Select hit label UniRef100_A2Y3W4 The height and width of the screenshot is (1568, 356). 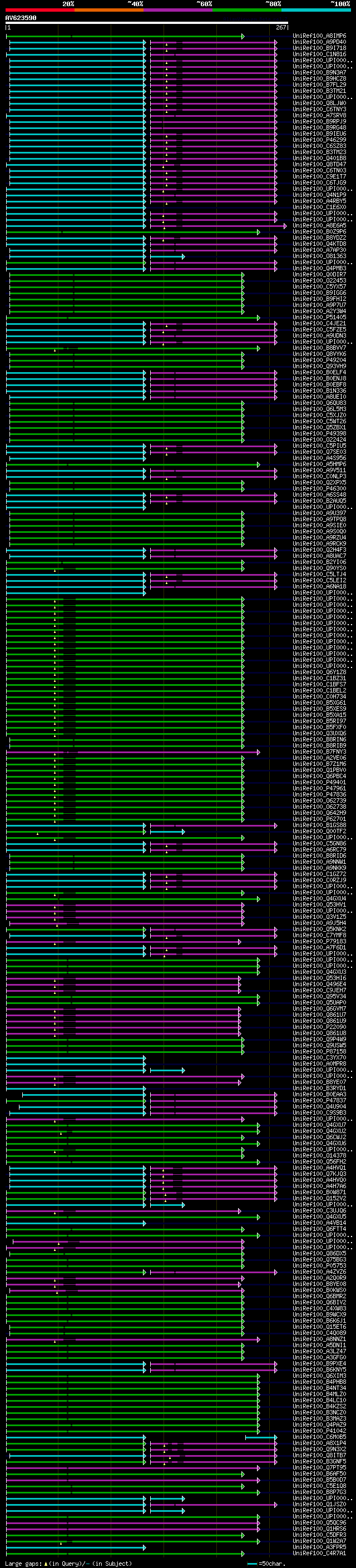pos(319,311)
